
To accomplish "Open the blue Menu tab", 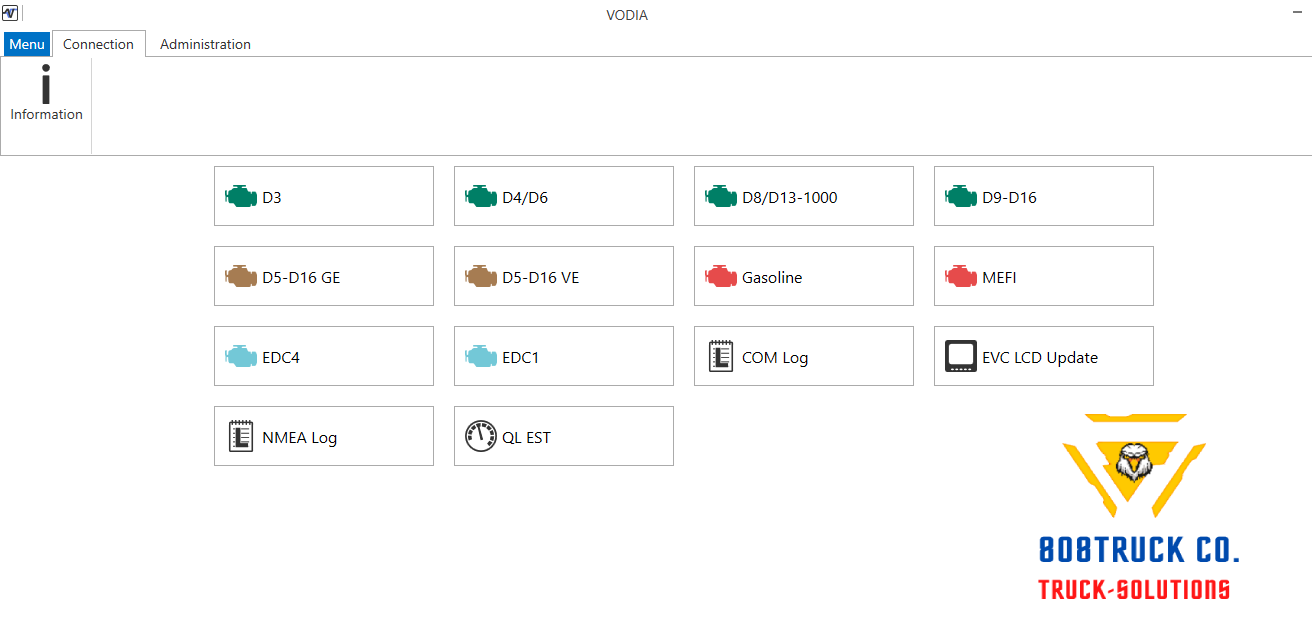I will (x=27, y=44).
